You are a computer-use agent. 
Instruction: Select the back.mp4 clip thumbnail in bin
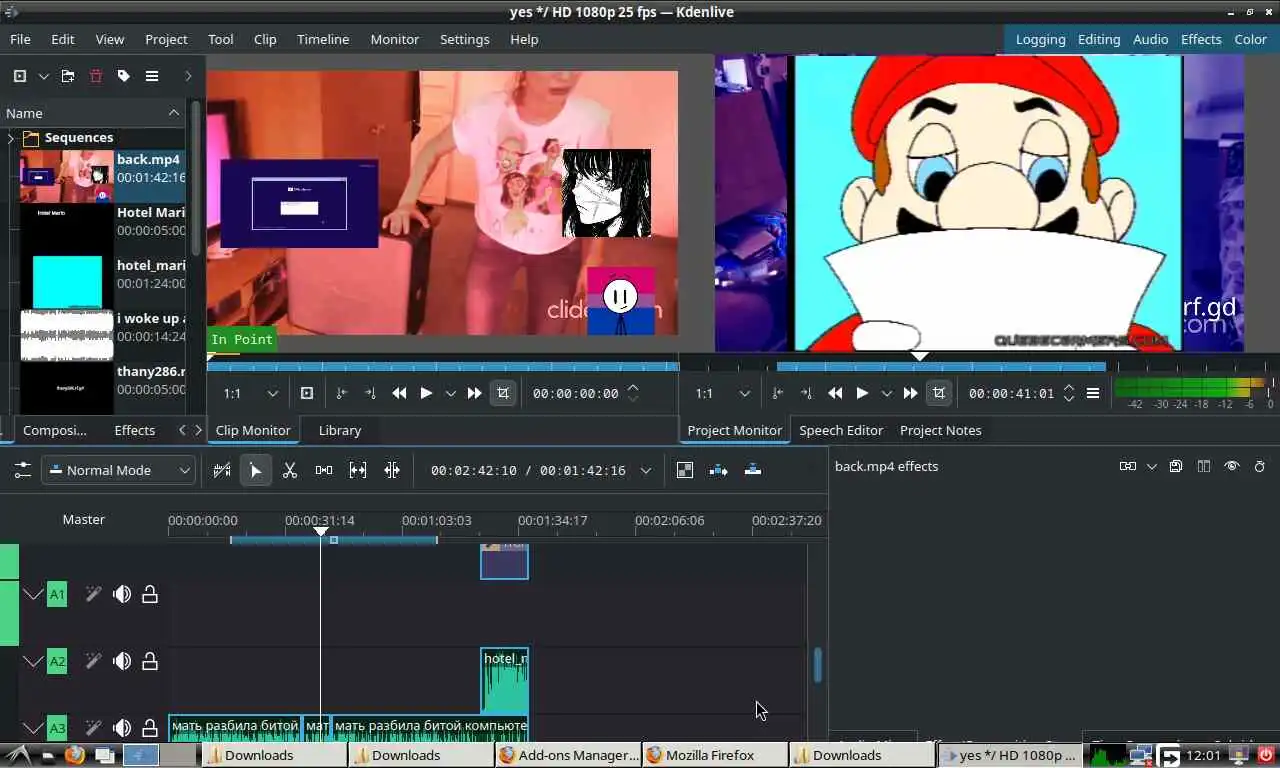tap(67, 176)
